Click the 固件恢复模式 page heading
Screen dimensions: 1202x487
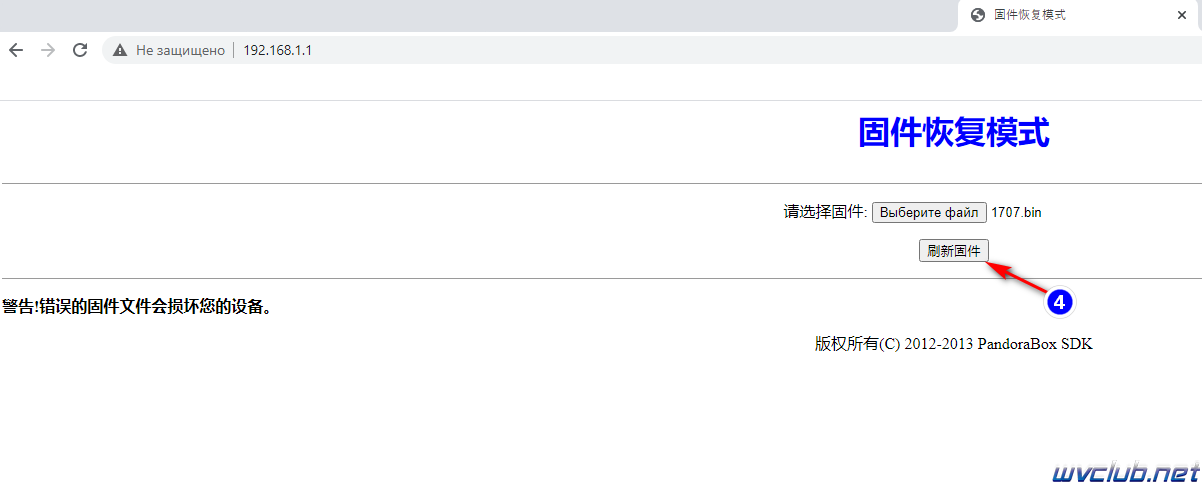click(954, 133)
